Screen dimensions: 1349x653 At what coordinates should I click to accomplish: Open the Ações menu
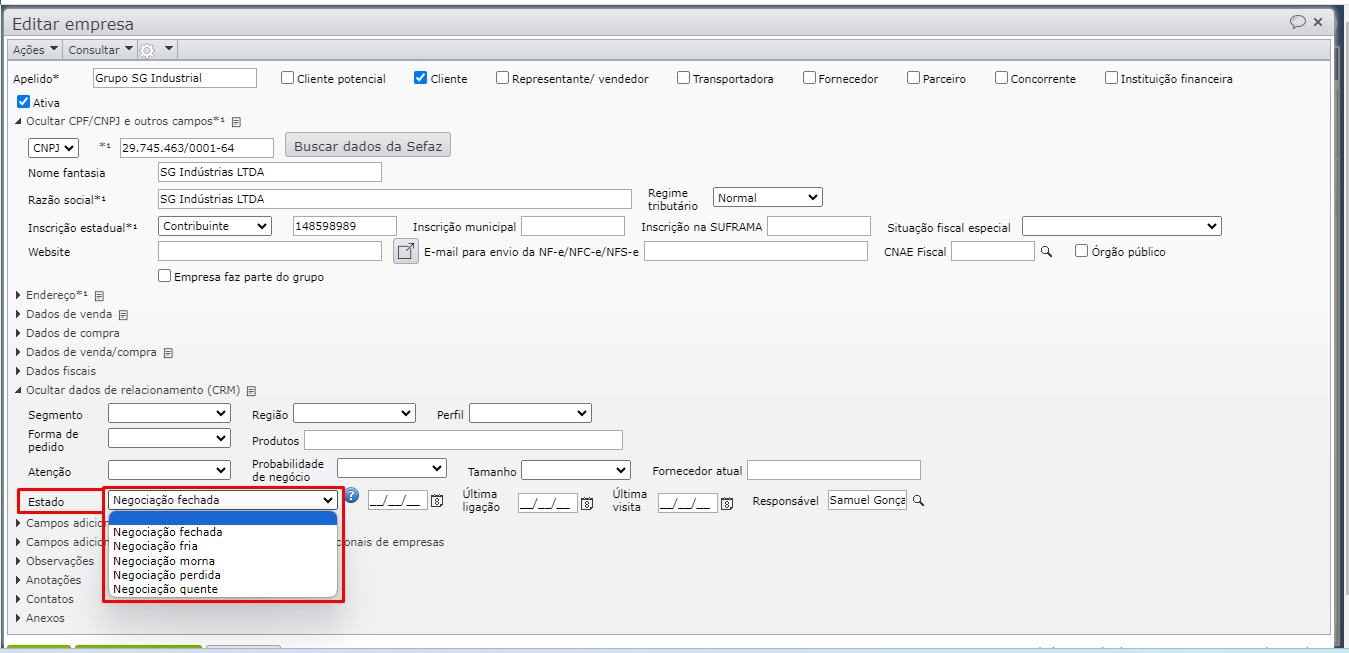pos(35,50)
